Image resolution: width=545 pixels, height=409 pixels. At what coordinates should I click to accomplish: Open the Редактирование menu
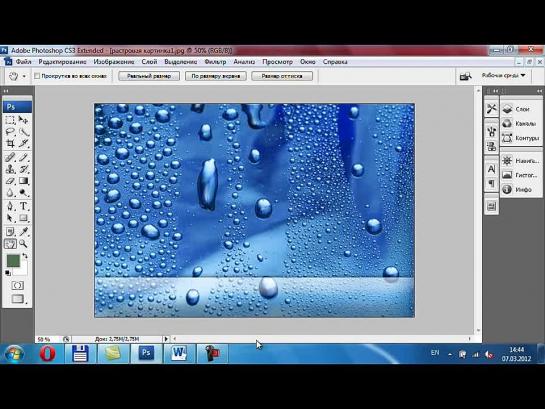click(62, 62)
